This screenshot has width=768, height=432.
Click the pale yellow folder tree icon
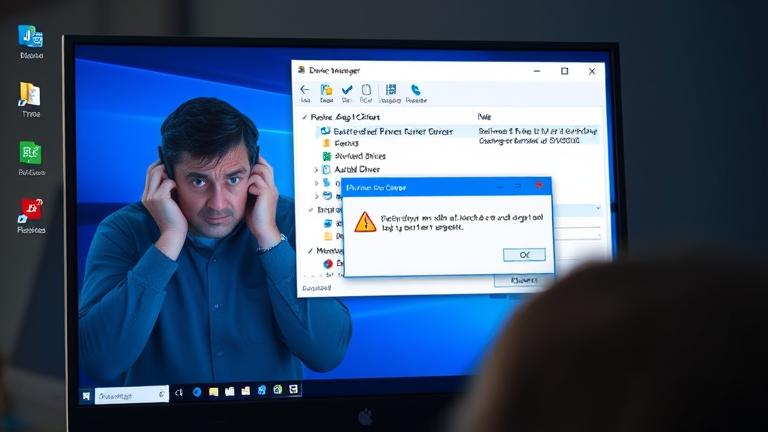328,236
